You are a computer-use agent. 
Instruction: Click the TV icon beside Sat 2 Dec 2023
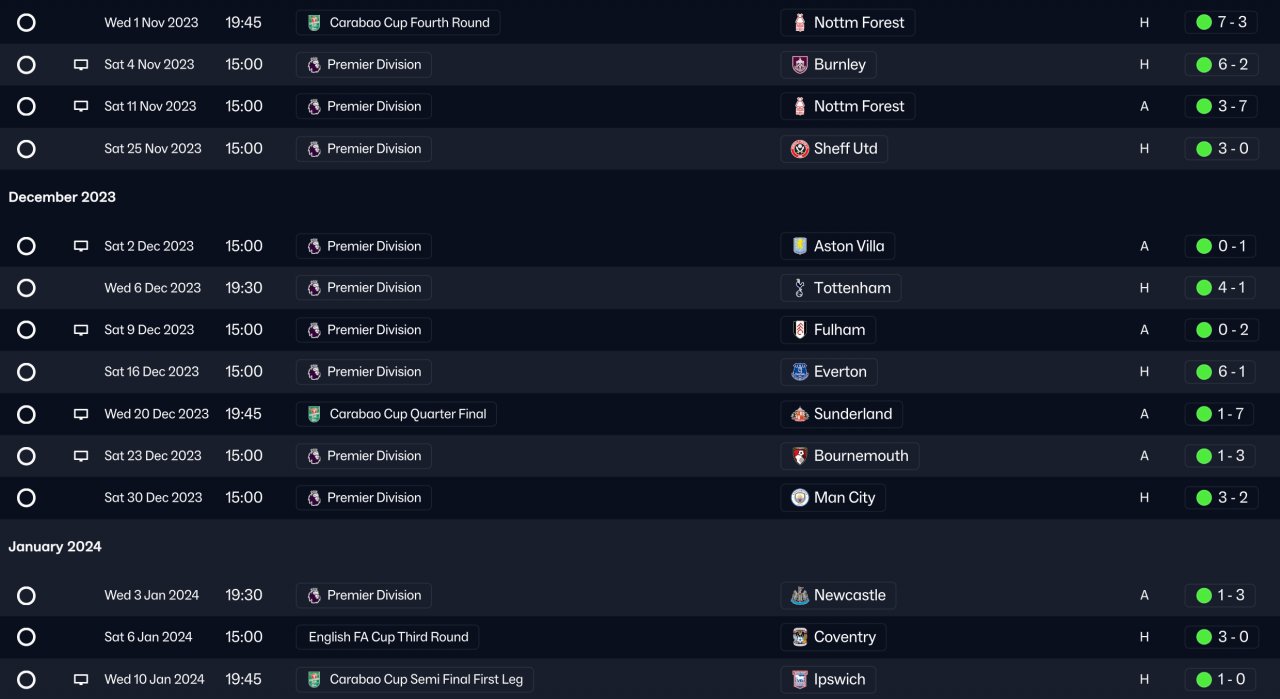click(81, 246)
